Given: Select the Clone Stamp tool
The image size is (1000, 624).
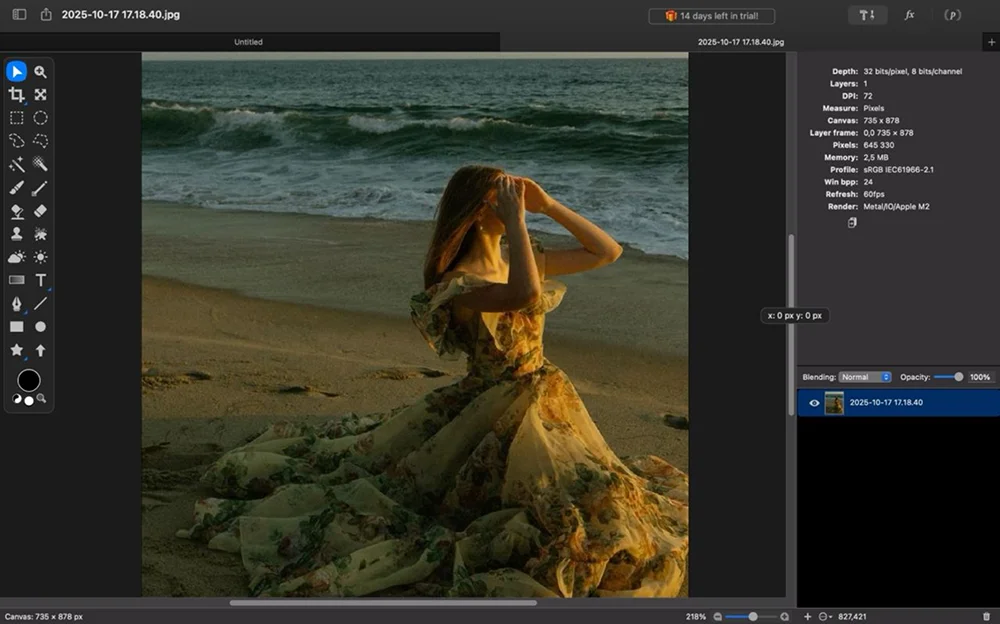Looking at the screenshot, I should [x=16, y=234].
